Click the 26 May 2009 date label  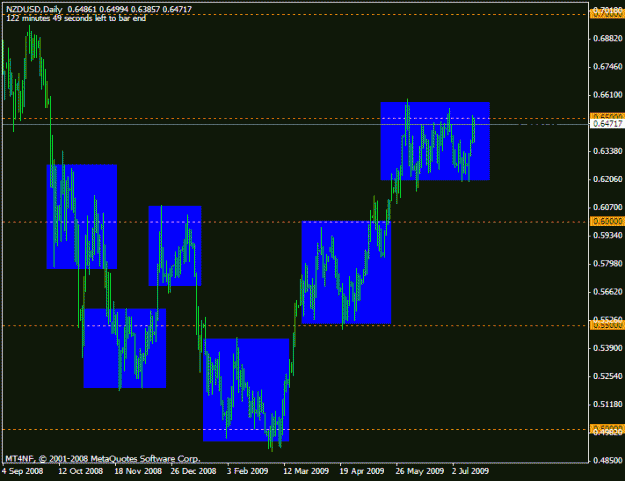pos(420,471)
